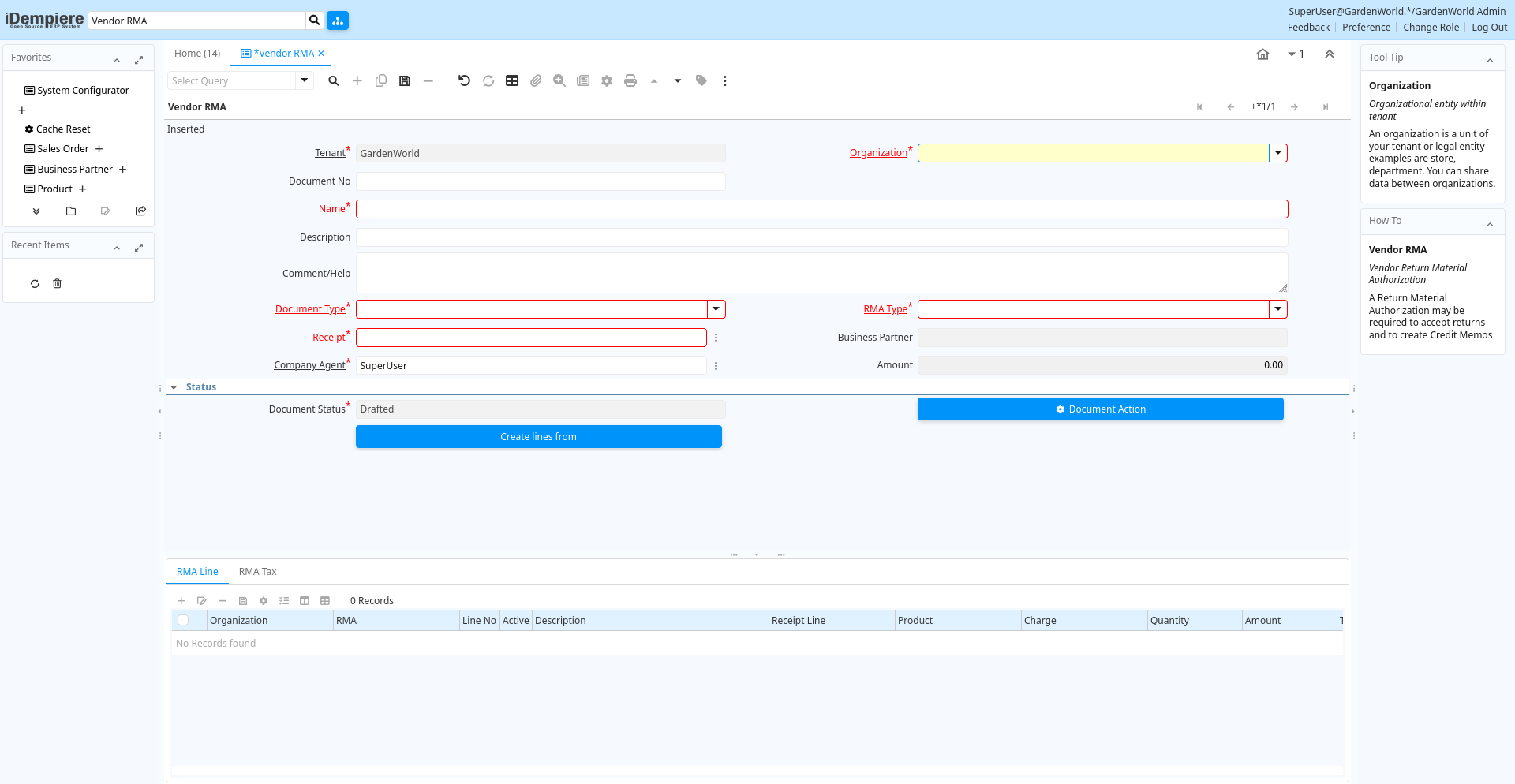
Task: Click the Find record magnifier icon
Action: coord(334,80)
